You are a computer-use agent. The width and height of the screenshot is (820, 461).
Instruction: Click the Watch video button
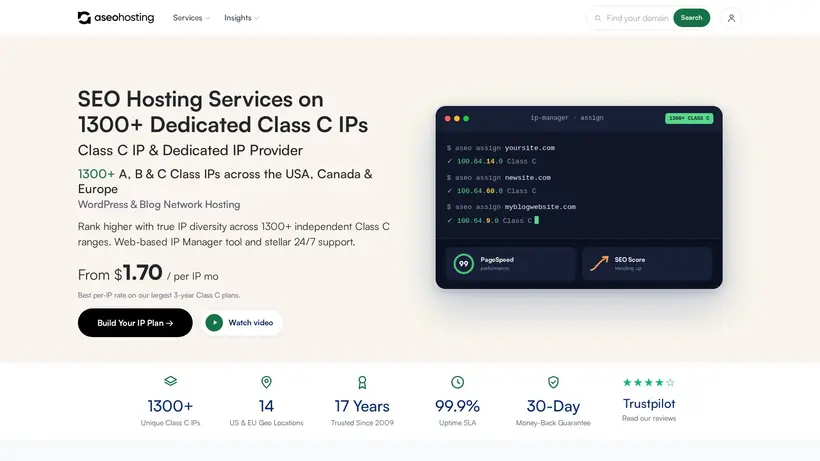pyautogui.click(x=242, y=322)
